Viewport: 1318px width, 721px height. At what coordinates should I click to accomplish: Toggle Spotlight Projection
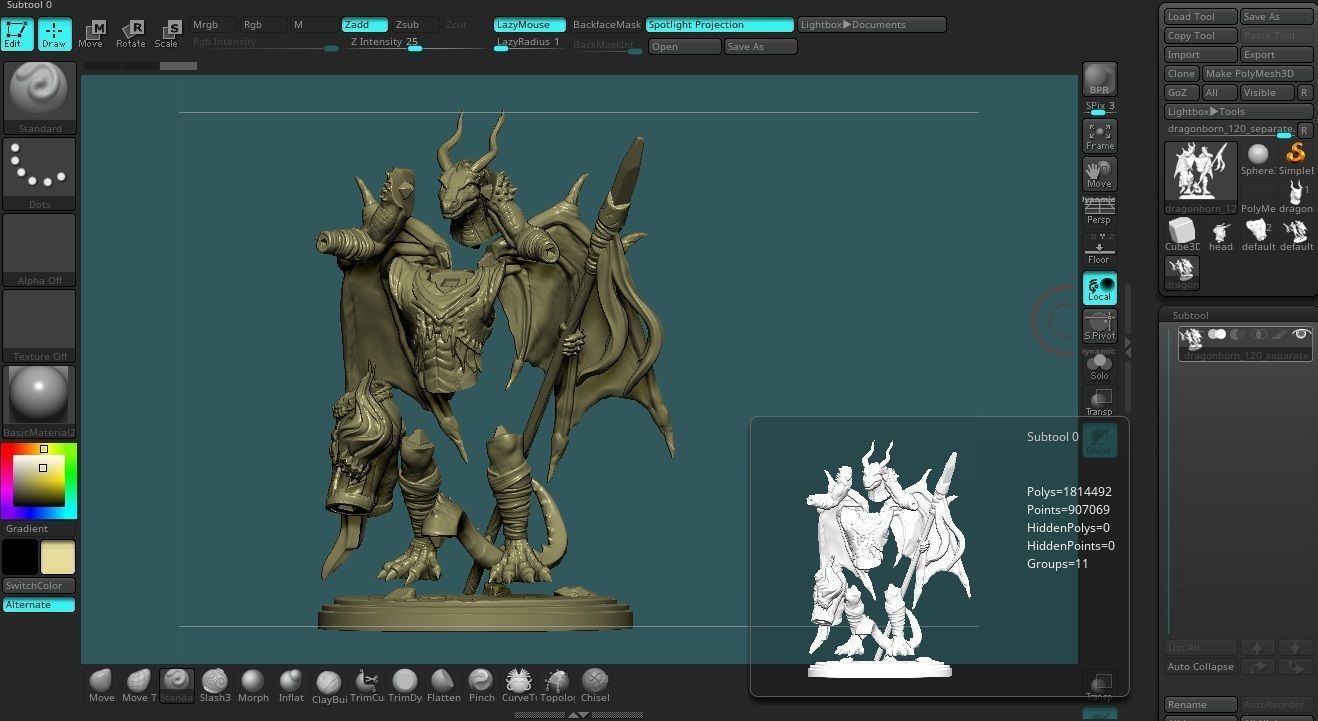tap(719, 24)
